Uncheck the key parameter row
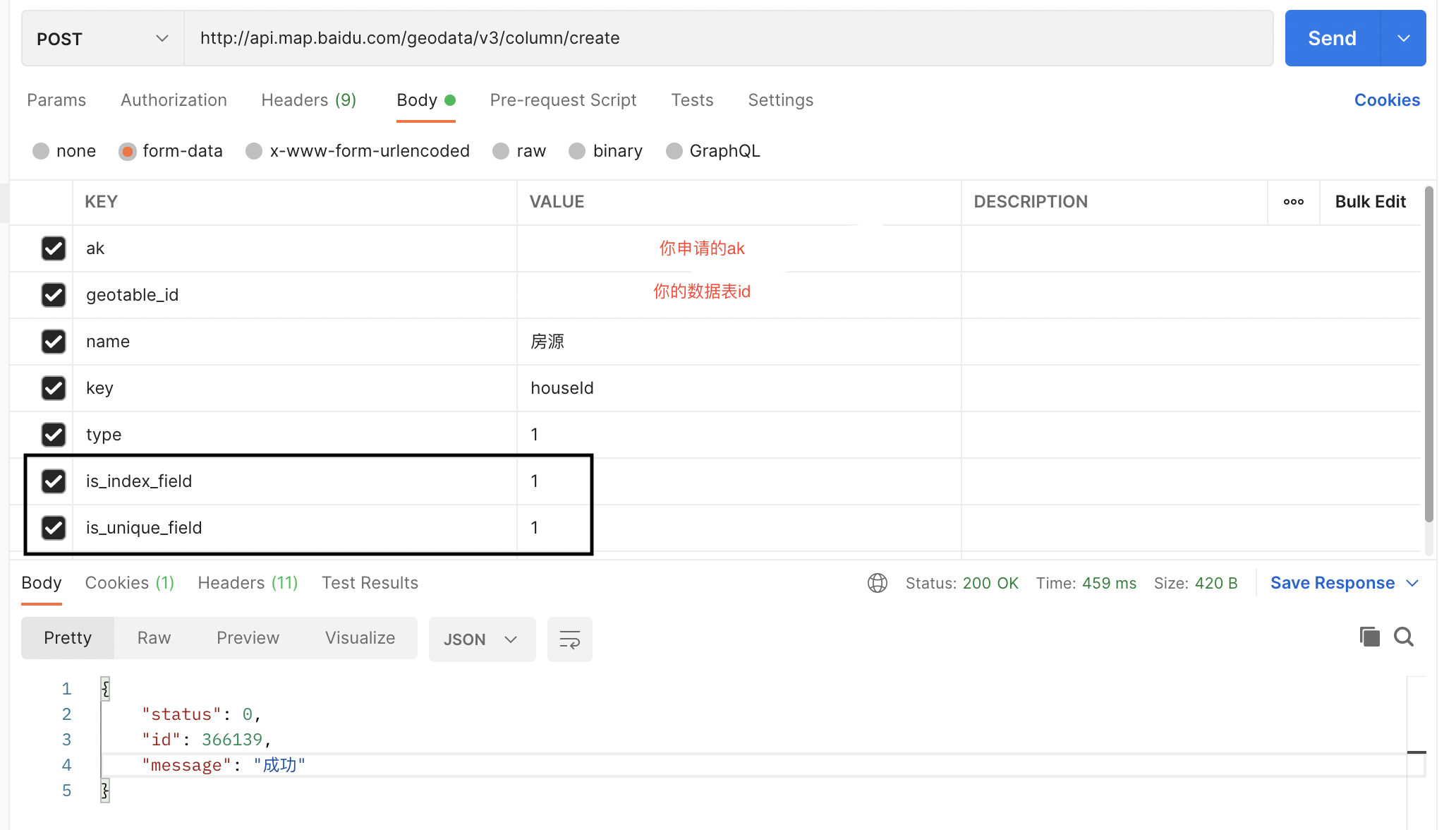This screenshot has width=1456, height=830. pyautogui.click(x=54, y=388)
